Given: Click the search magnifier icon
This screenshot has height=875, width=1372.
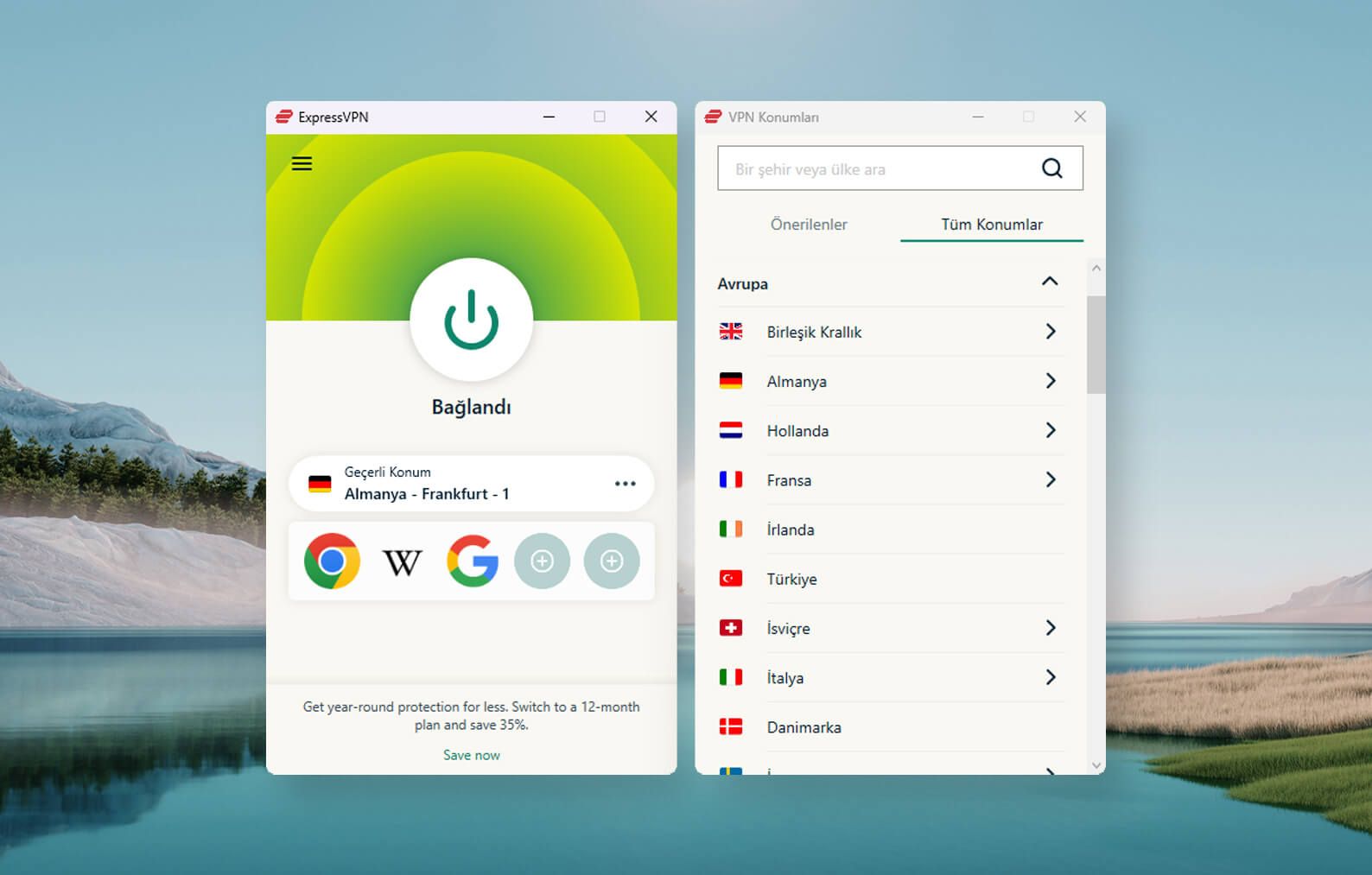Looking at the screenshot, I should (1051, 168).
